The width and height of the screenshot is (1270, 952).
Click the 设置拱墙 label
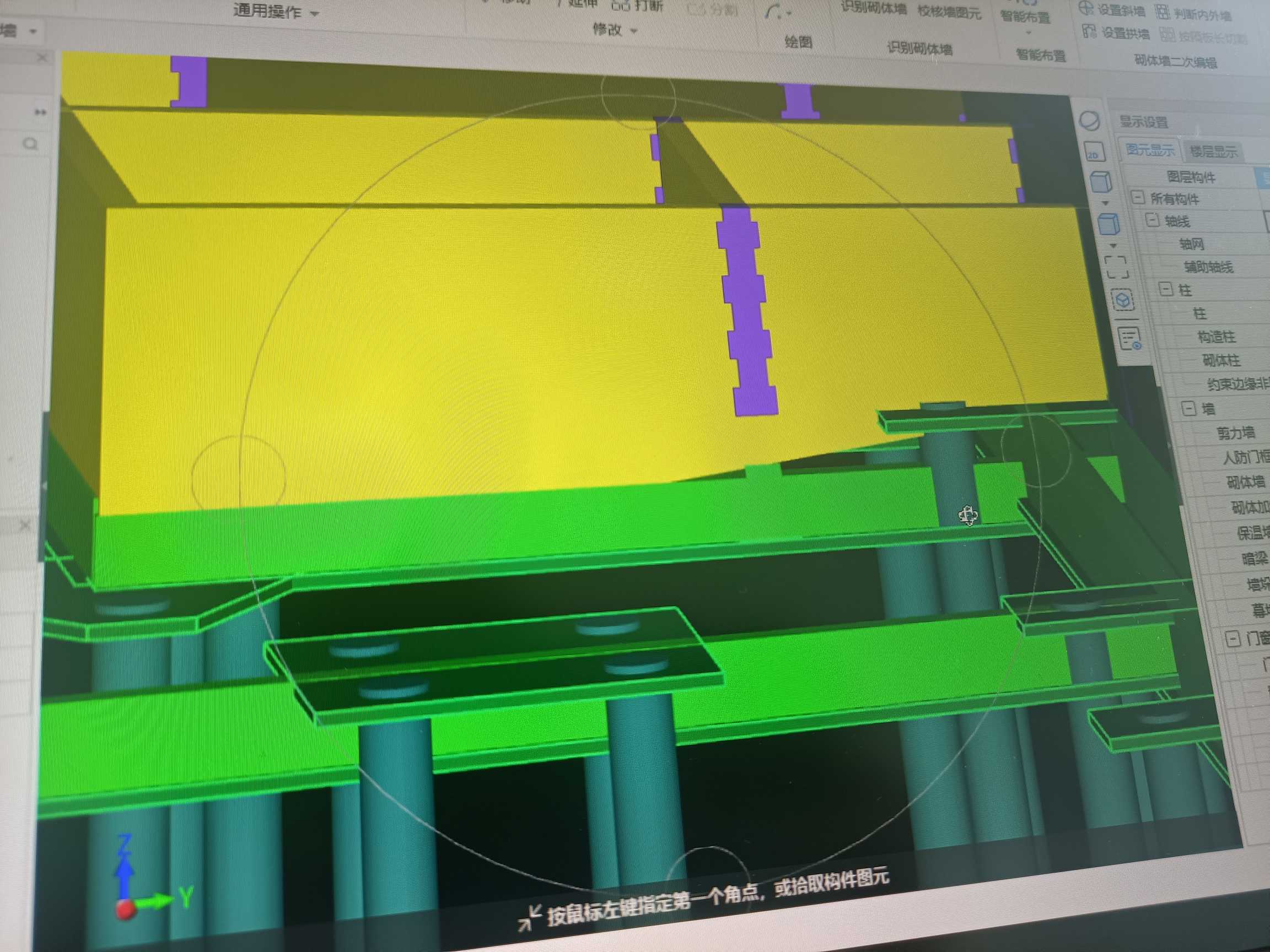pos(1126,33)
